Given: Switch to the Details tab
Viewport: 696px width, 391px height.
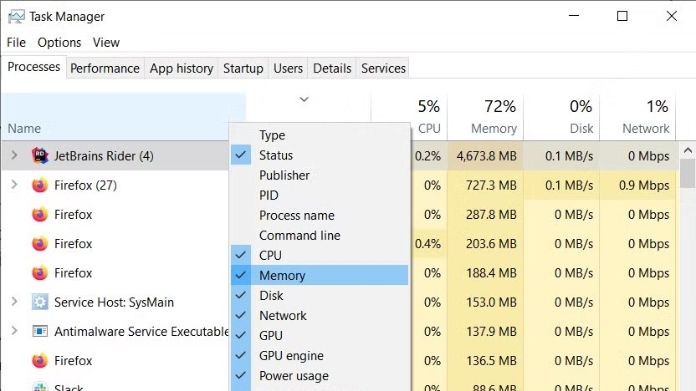Looking at the screenshot, I should [x=332, y=68].
